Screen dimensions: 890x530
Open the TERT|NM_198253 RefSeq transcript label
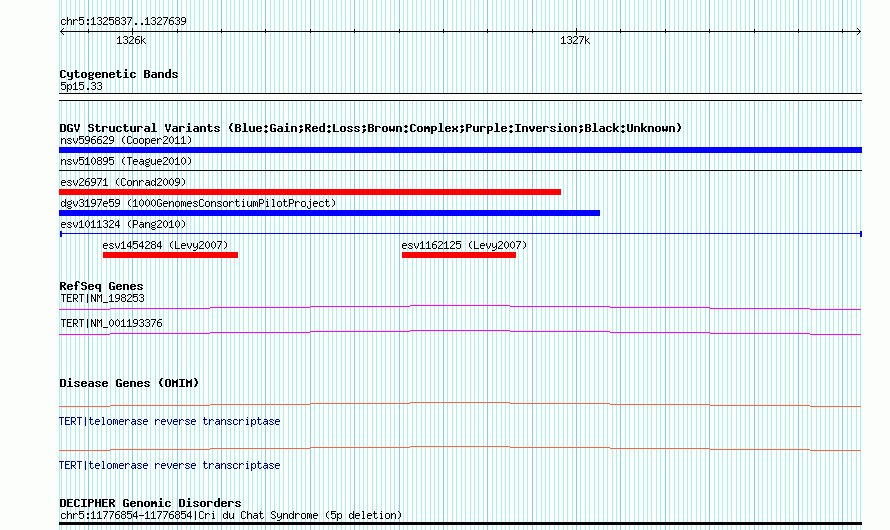click(102, 298)
